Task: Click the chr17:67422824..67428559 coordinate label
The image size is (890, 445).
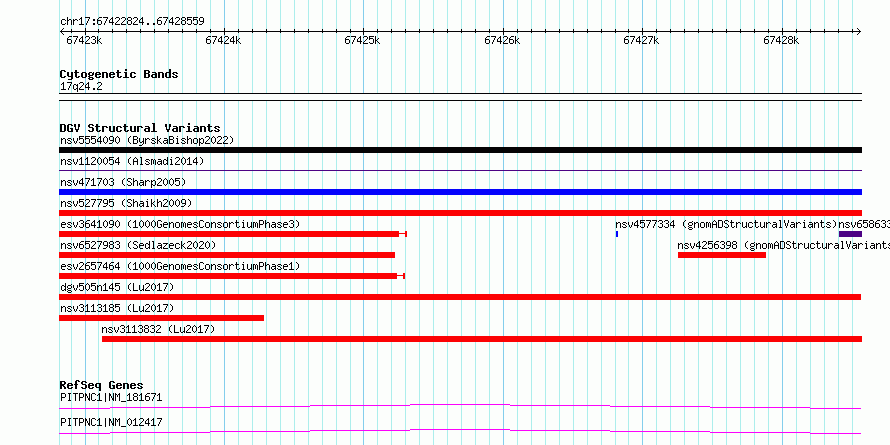Action: point(132,22)
